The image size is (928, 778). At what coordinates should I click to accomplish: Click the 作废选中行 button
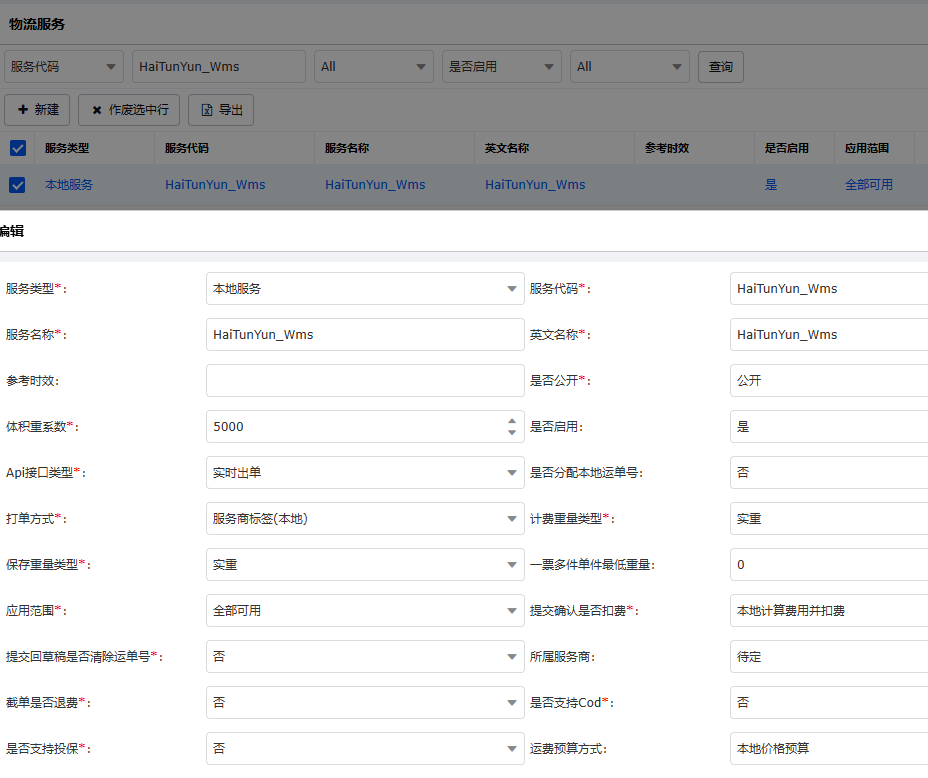click(x=129, y=110)
